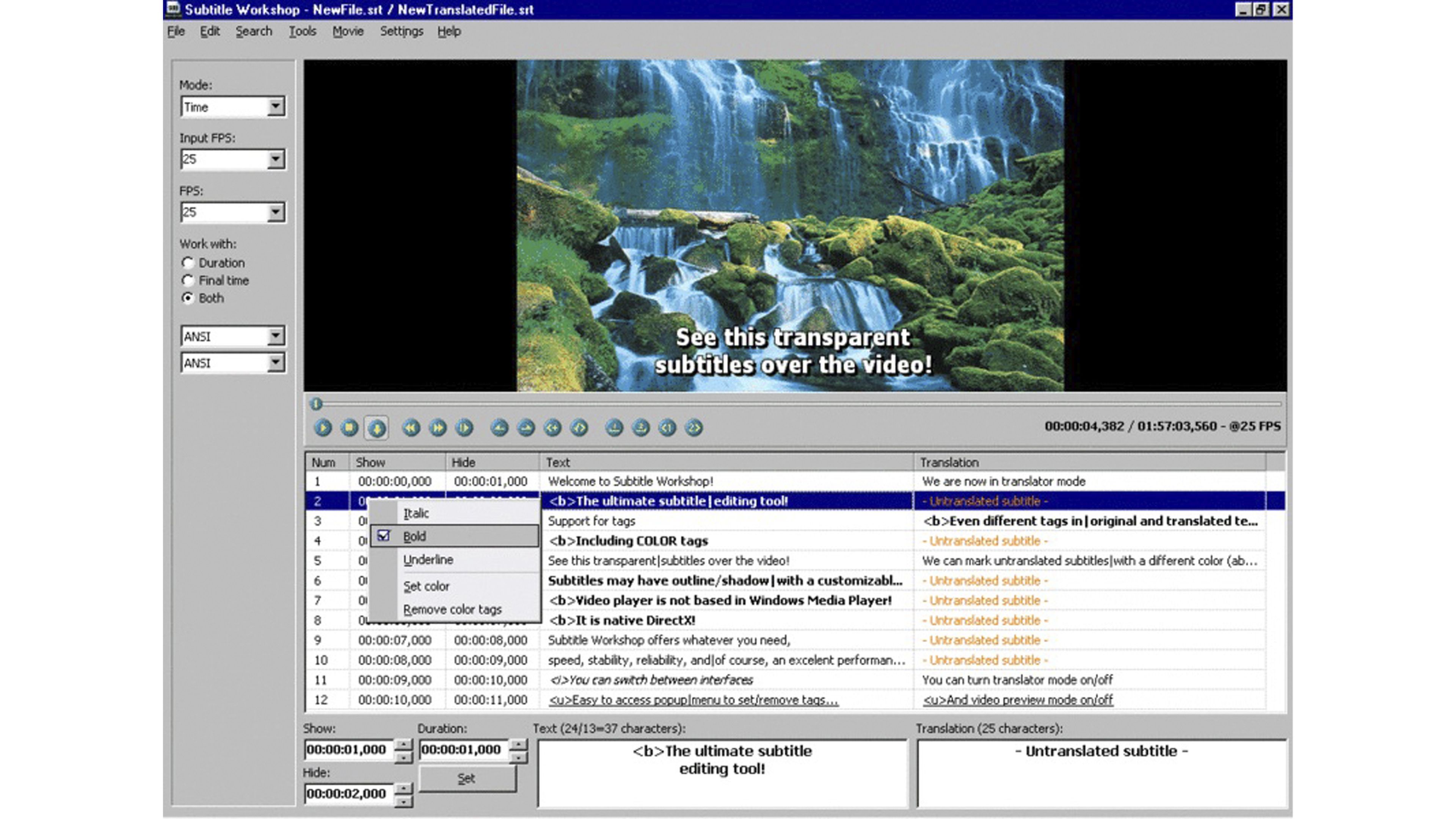The height and width of the screenshot is (819, 1456).
Task: Open the Search menu
Action: [254, 31]
